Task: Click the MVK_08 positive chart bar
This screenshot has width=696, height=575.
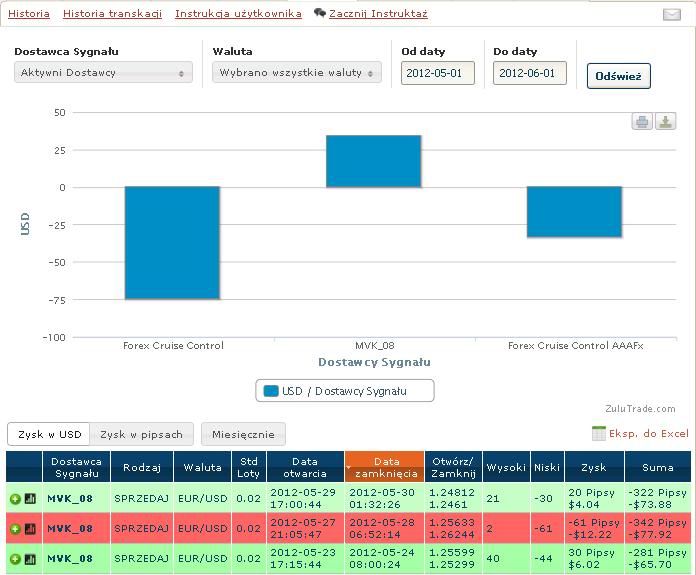Action: [374, 161]
